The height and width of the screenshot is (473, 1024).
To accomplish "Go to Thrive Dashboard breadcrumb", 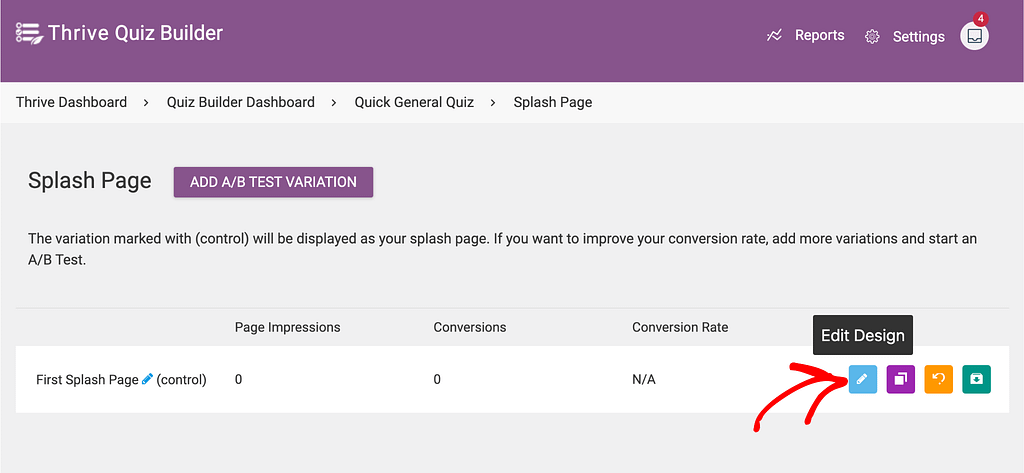I will [71, 102].
